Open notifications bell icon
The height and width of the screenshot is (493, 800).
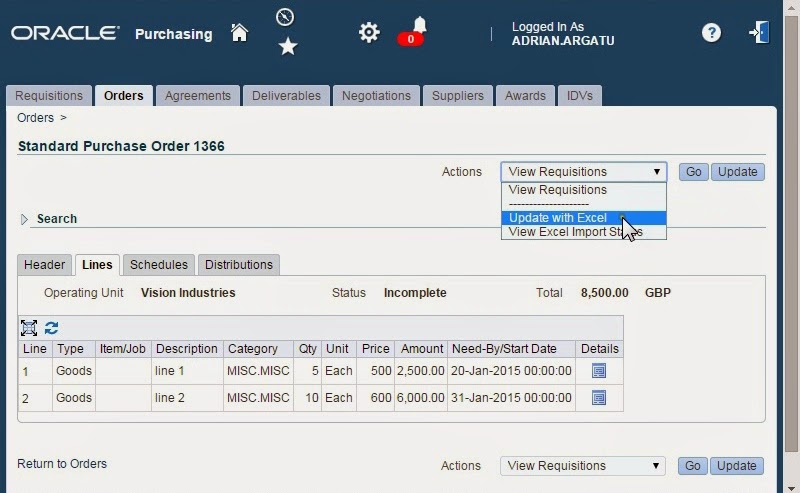tap(419, 24)
